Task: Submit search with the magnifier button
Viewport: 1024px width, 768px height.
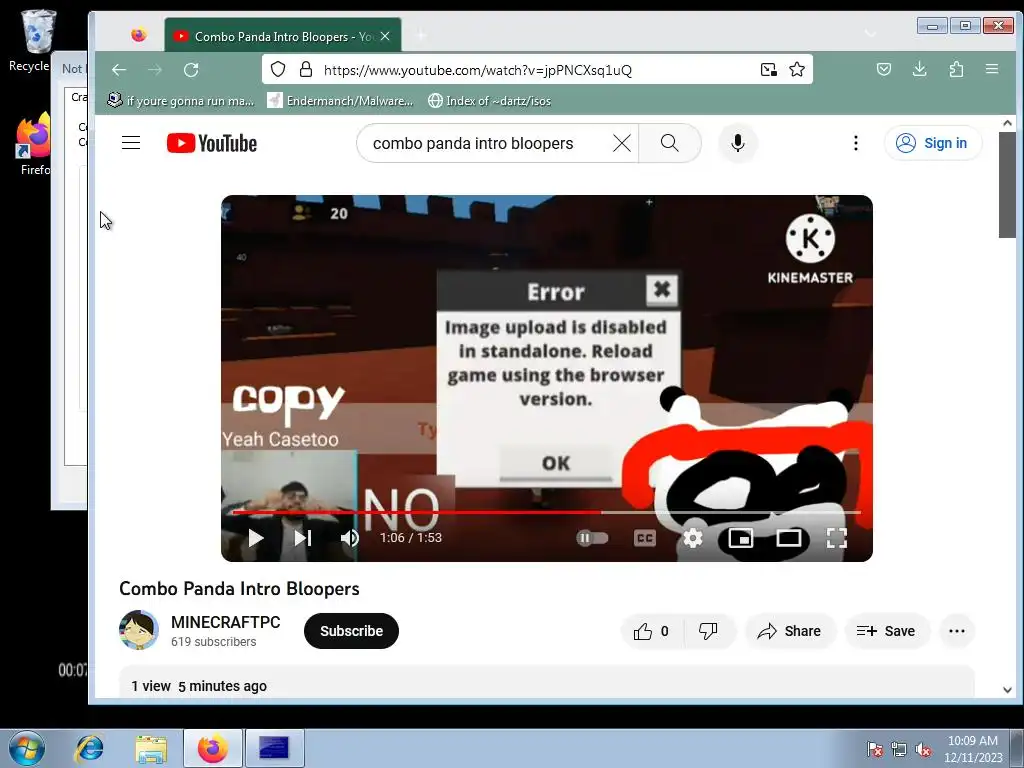Action: (669, 143)
